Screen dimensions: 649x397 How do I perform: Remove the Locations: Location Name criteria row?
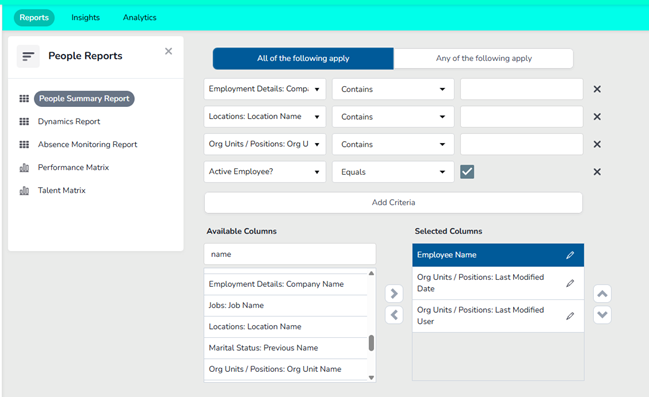tap(597, 117)
